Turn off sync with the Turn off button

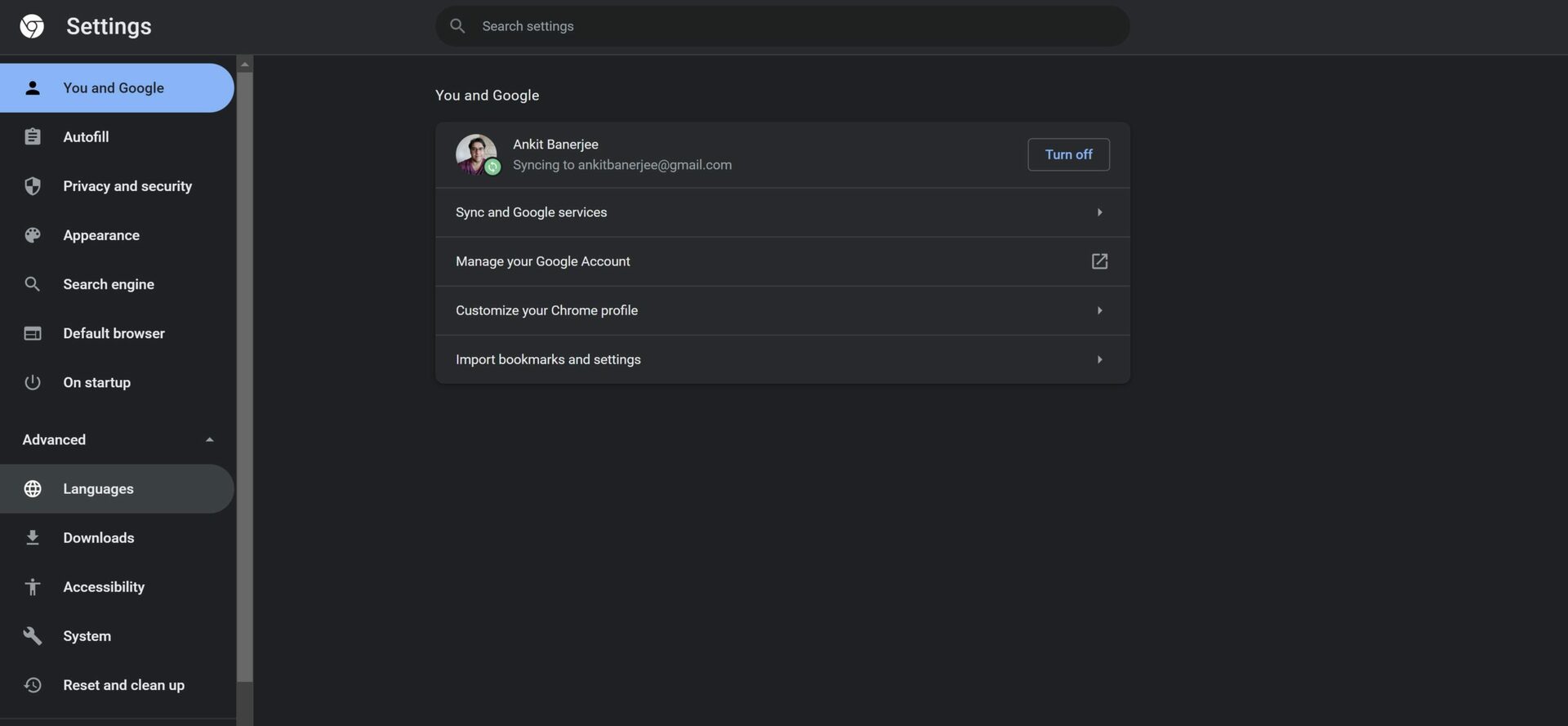tap(1068, 154)
